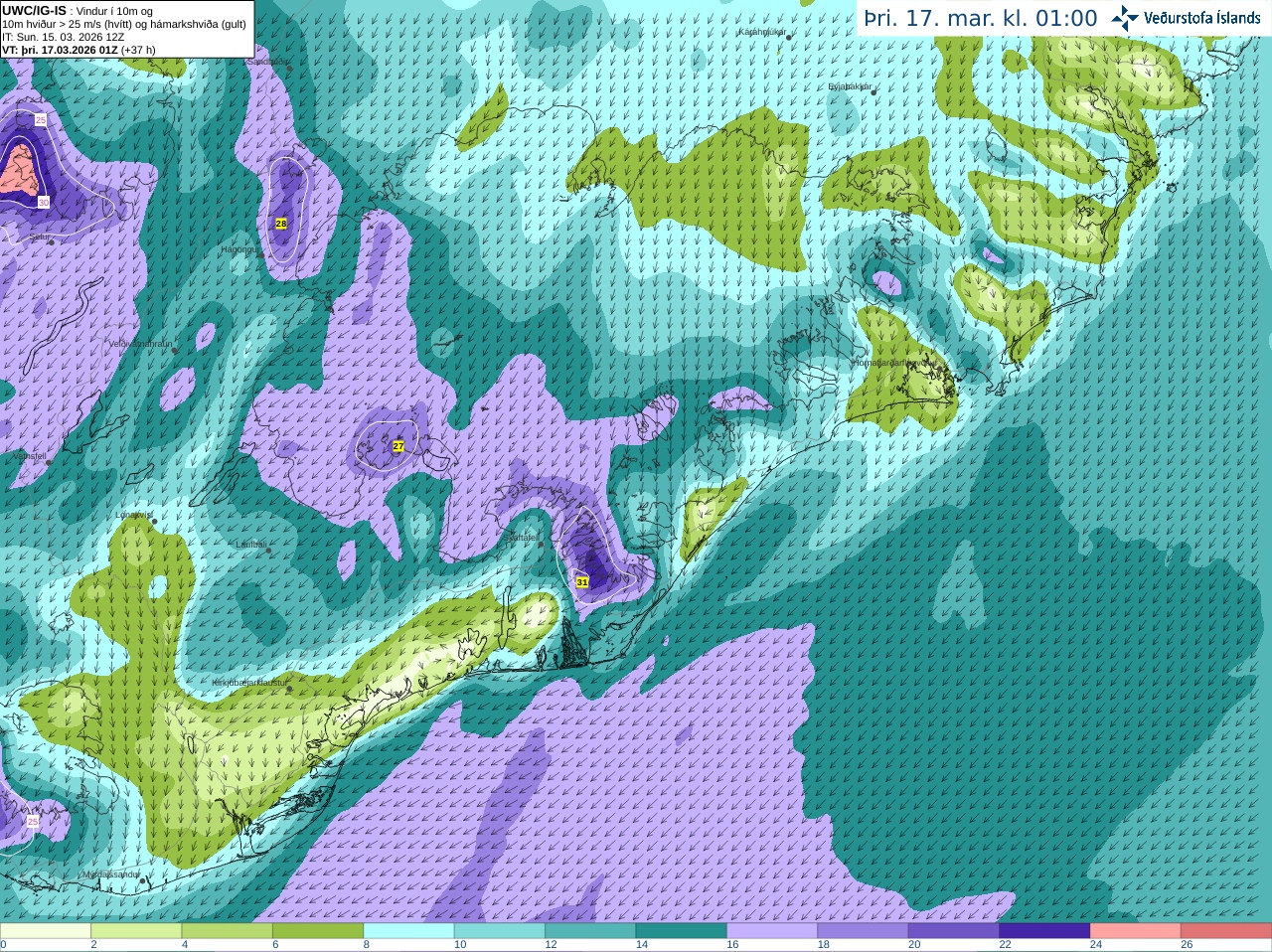Click the Lónakvísl place label
This screenshot has height=952, width=1272.
coord(134,515)
